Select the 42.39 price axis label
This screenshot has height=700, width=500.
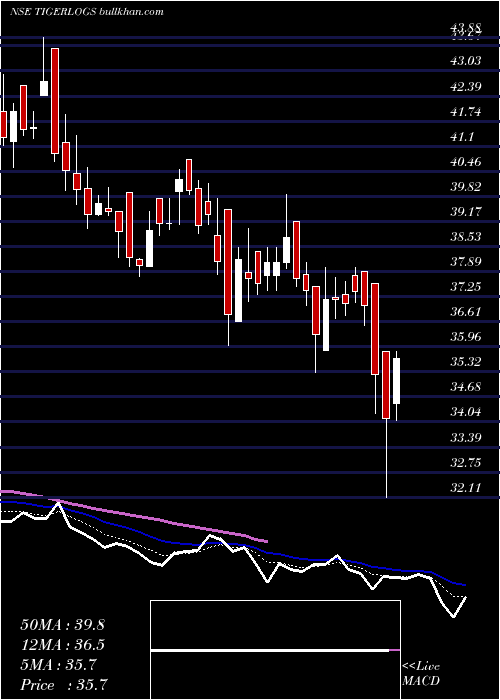pos(466,86)
